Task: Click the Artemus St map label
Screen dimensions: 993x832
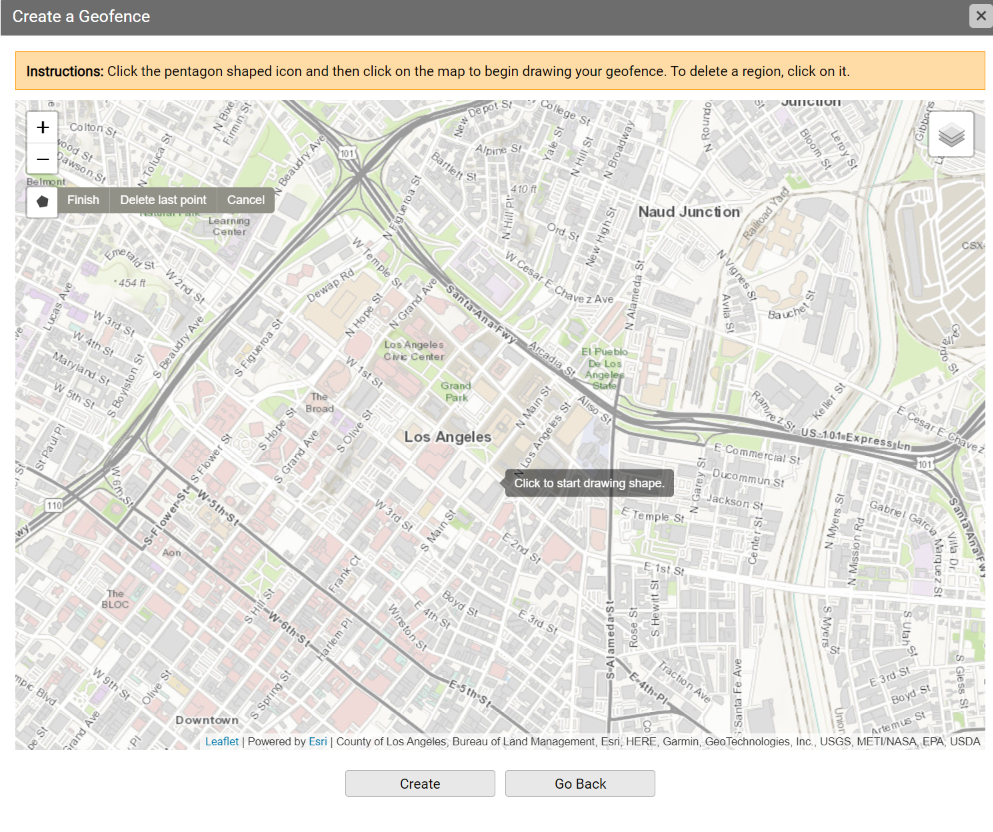Action: [899, 722]
